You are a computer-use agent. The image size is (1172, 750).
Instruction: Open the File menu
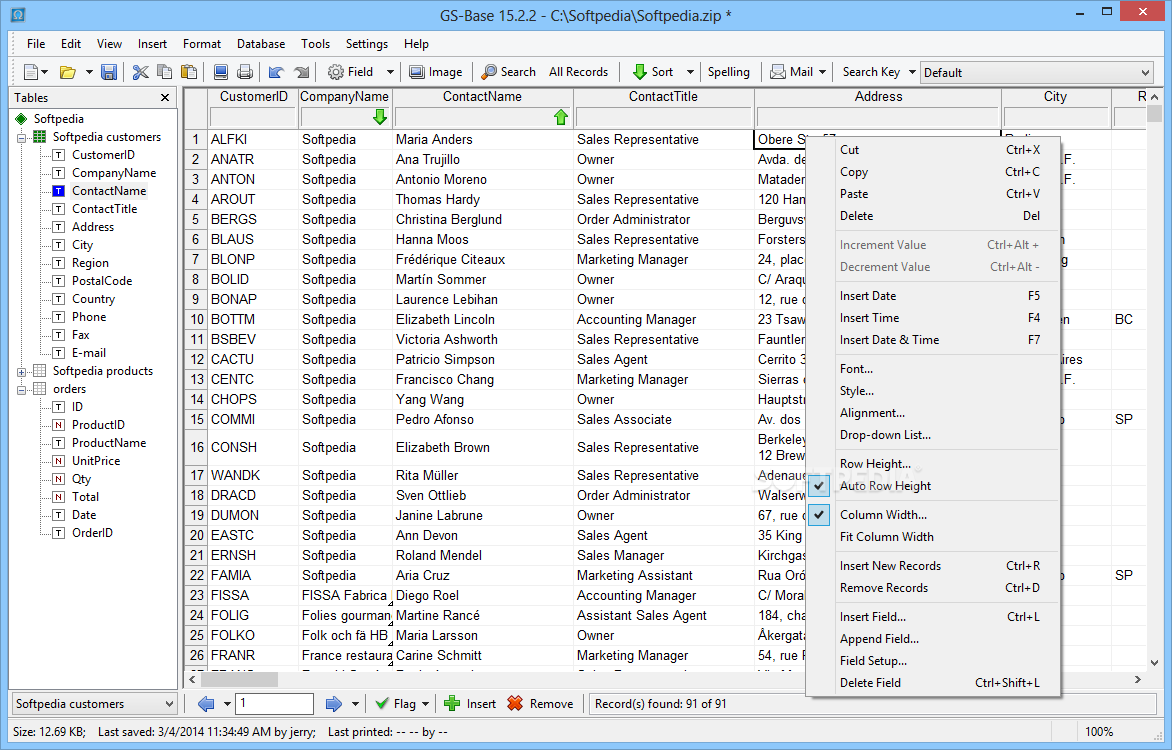pos(36,44)
